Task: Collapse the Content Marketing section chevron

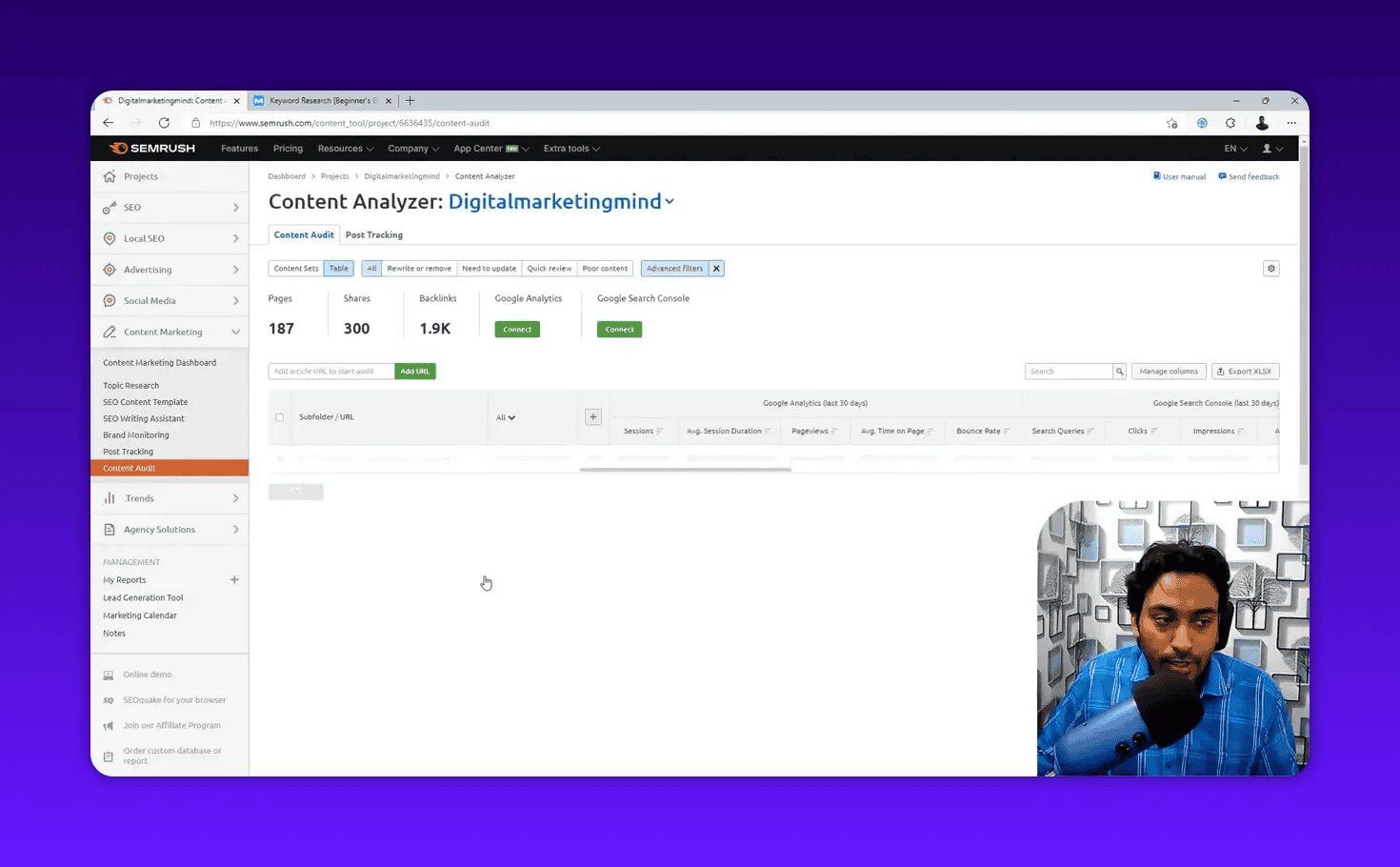Action: [235, 332]
